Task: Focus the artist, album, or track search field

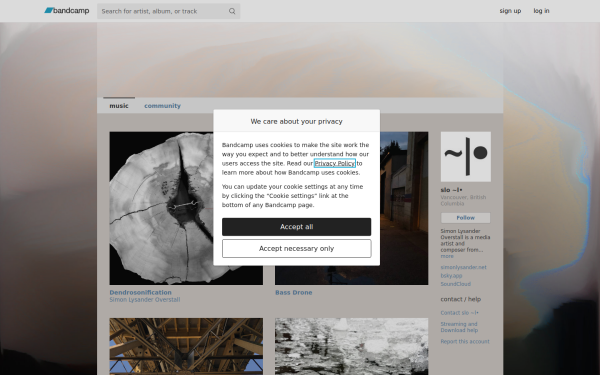Action: [x=168, y=11]
